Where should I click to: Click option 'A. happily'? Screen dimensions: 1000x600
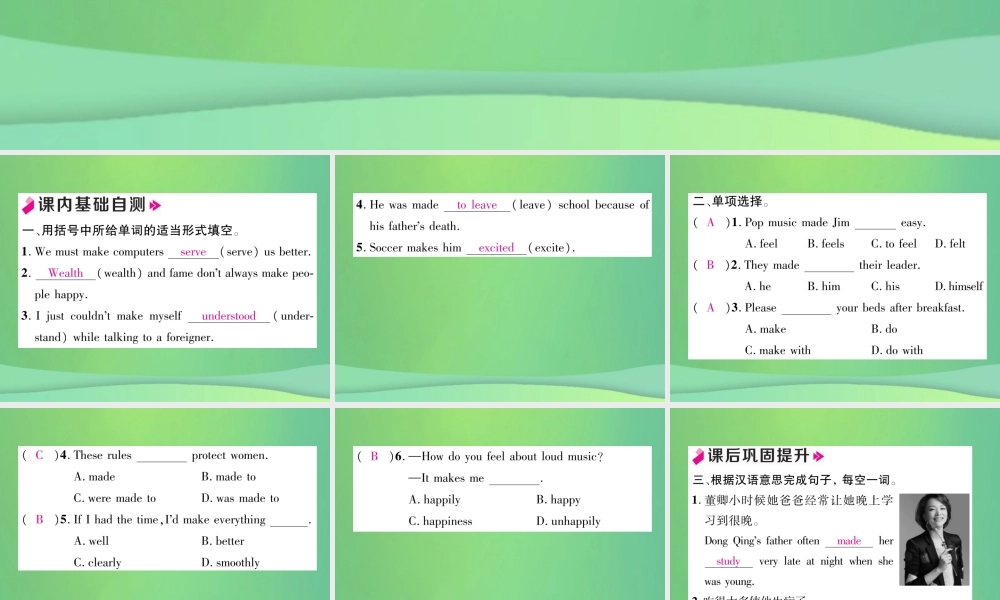click(x=434, y=500)
